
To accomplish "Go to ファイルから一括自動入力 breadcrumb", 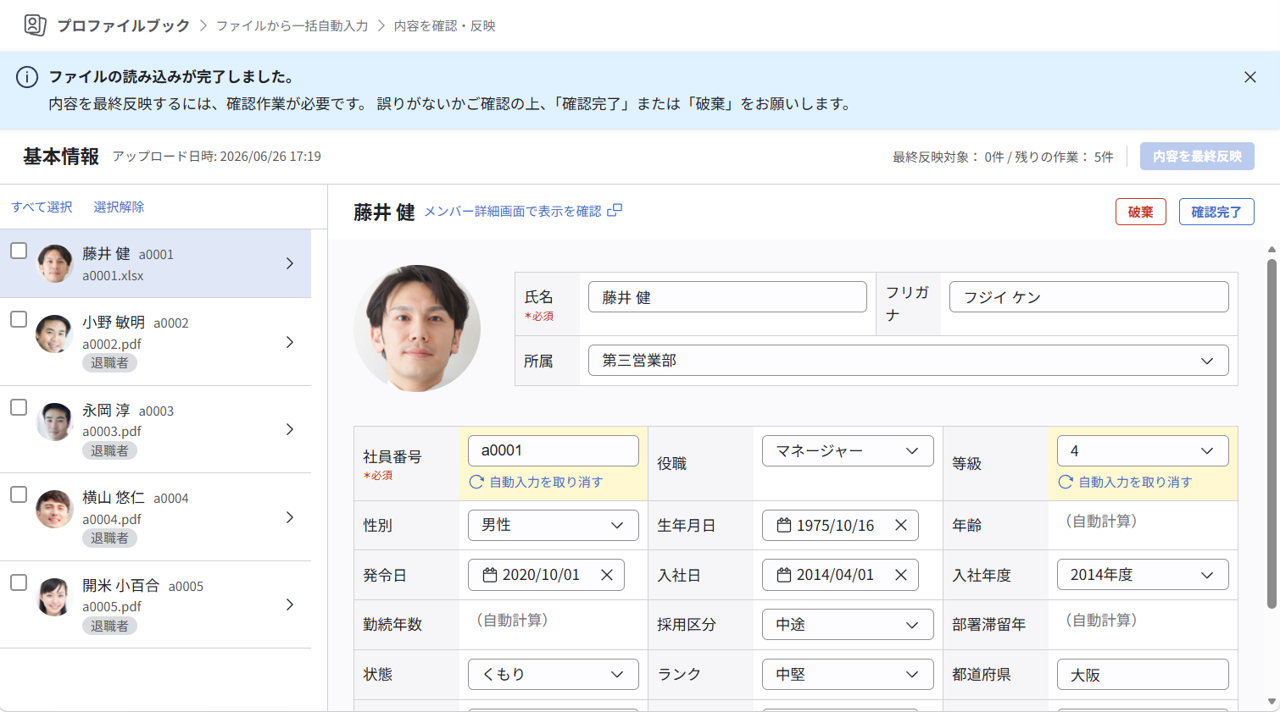I will [292, 26].
